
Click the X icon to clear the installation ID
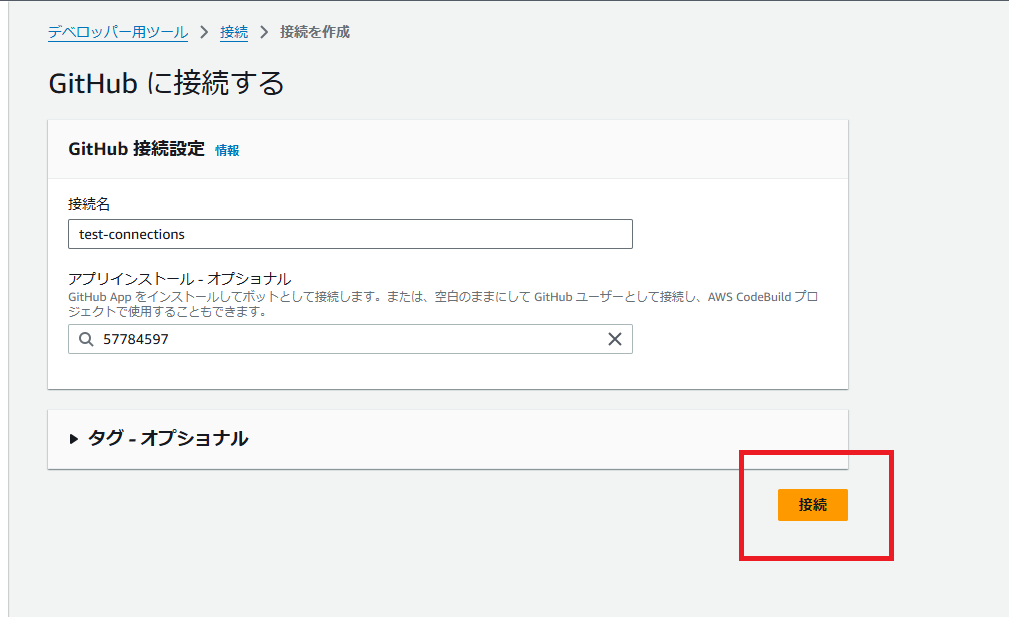coord(614,339)
